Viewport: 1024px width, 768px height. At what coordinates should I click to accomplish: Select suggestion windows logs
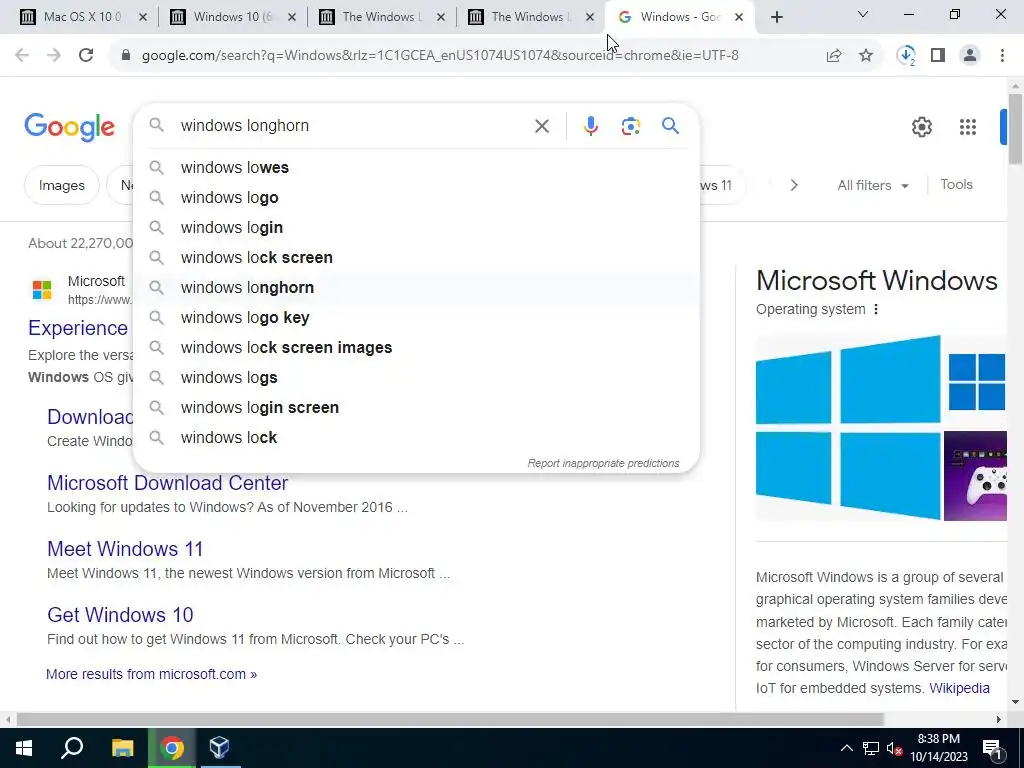(416, 378)
